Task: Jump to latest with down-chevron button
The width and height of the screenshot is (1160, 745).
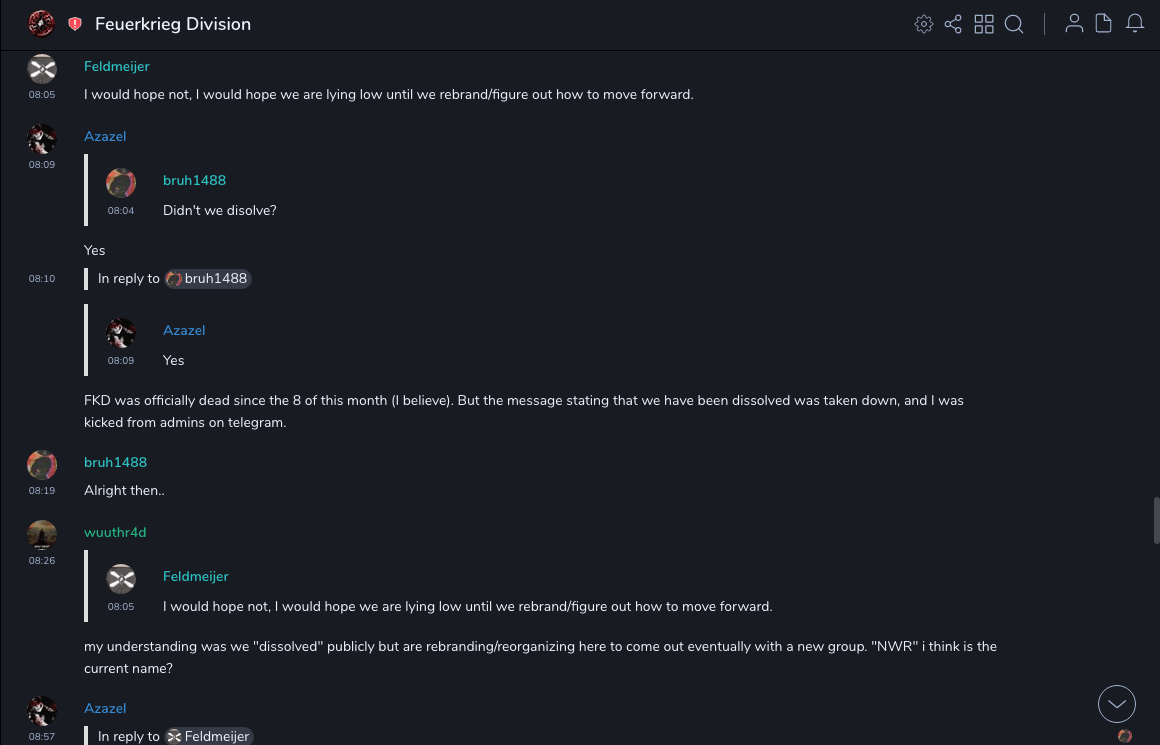Action: [x=1117, y=704]
